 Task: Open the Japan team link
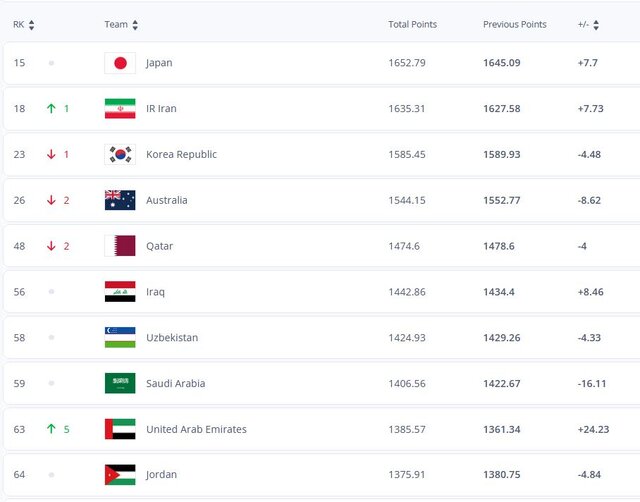(x=159, y=63)
